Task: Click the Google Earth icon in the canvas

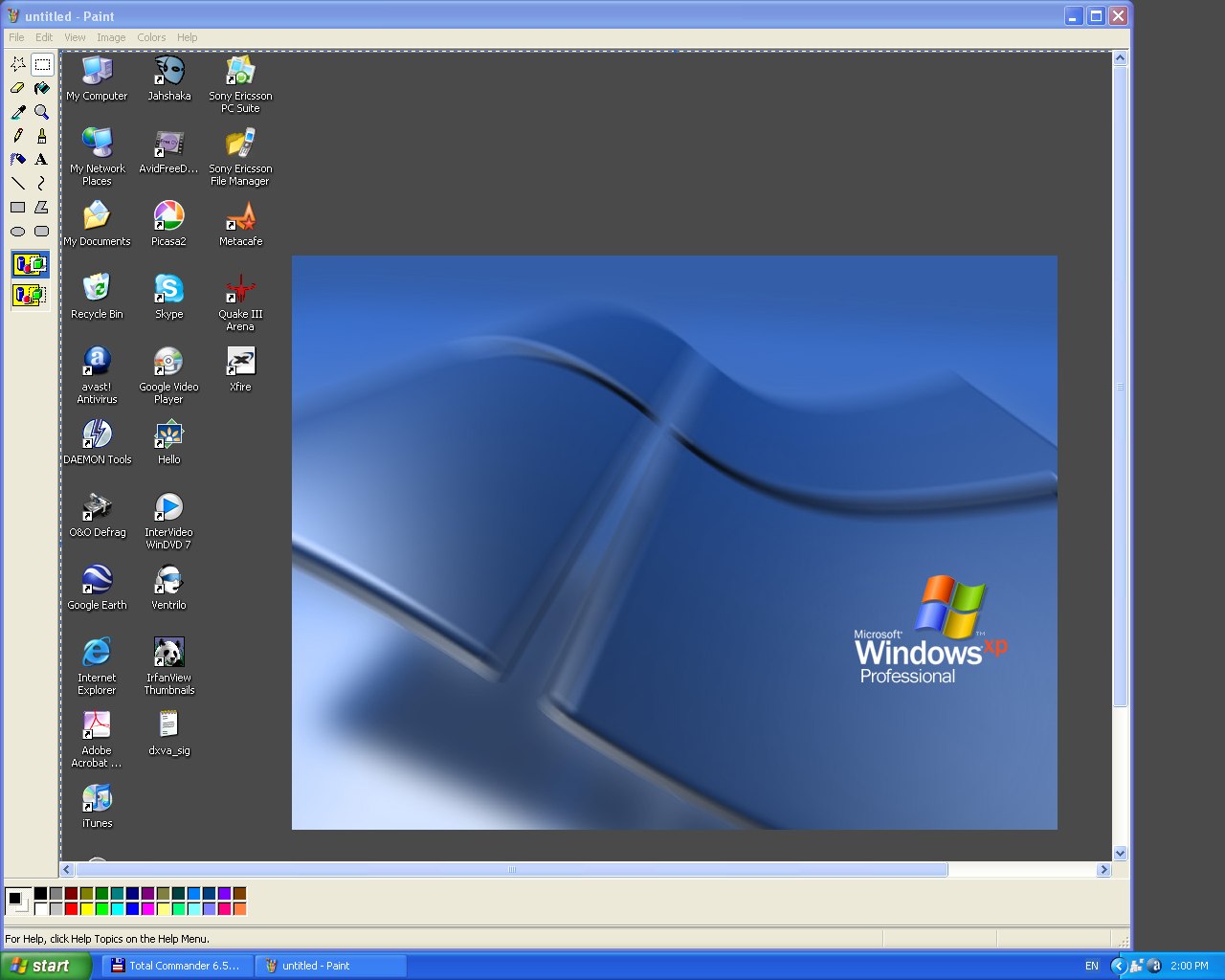Action: point(97,587)
